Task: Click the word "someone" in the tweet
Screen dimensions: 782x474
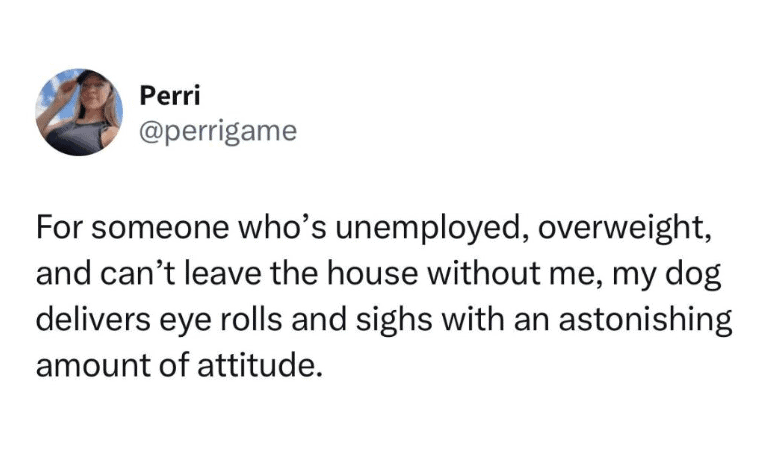Action: [x=163, y=228]
